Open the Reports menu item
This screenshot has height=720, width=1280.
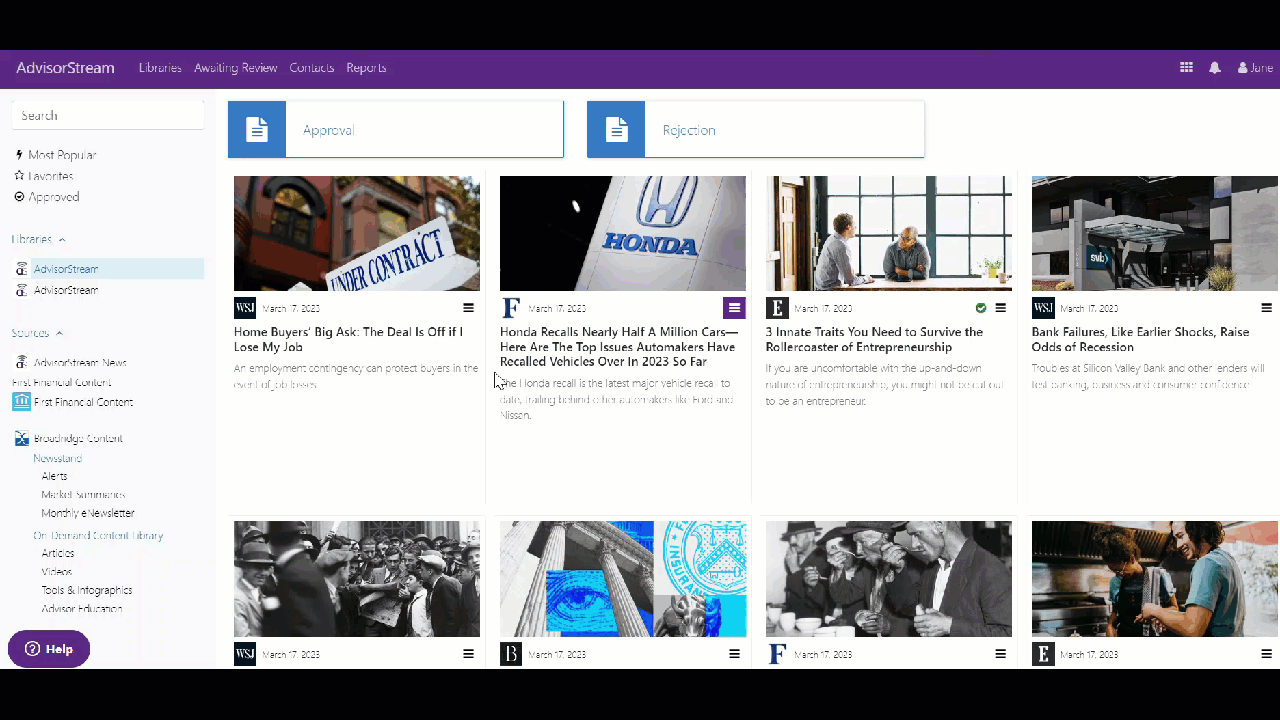366,68
